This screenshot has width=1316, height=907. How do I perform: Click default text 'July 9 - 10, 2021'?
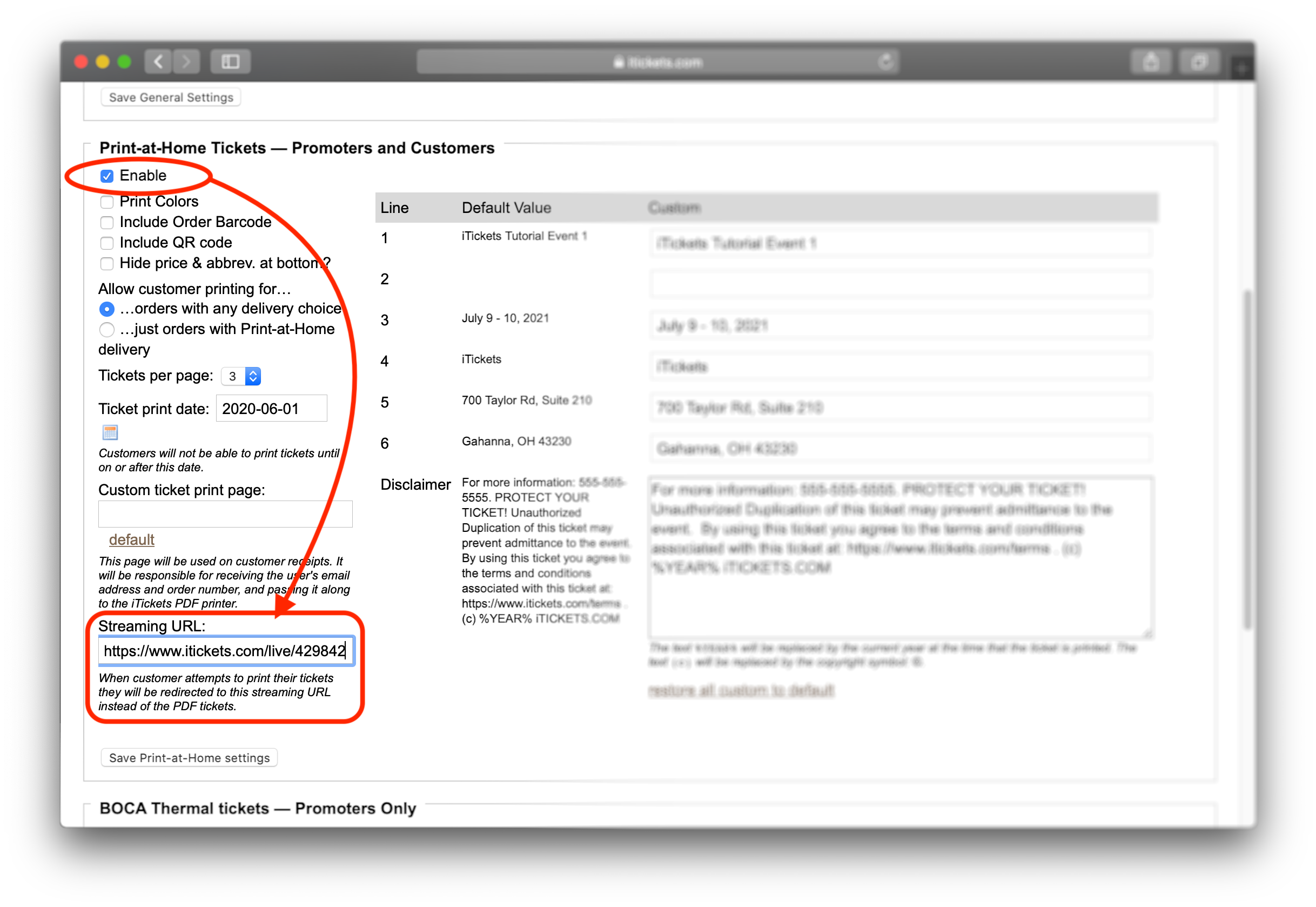pos(505,318)
